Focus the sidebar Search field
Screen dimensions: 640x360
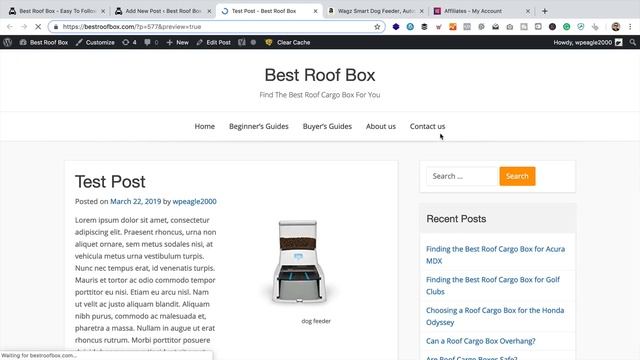click(x=462, y=176)
